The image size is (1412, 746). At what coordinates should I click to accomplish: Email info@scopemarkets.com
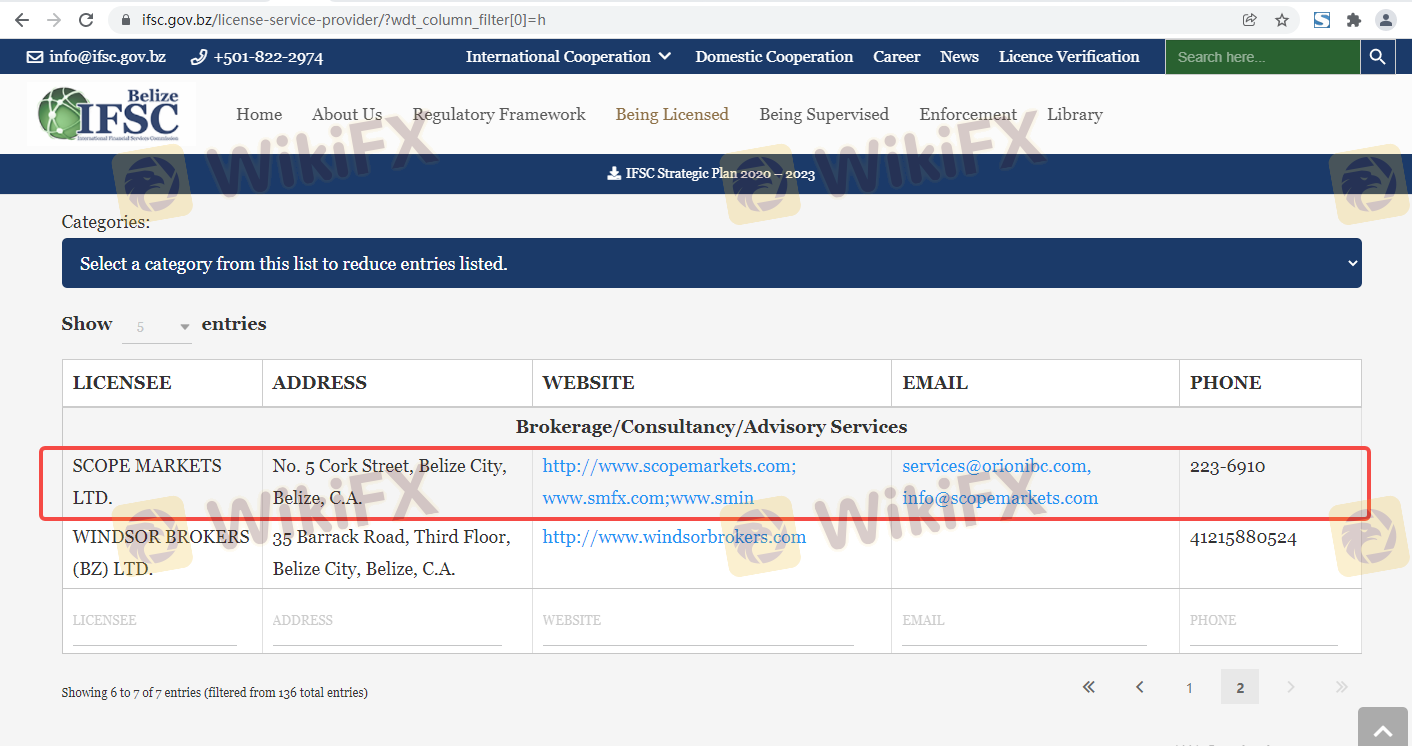click(x=1000, y=498)
